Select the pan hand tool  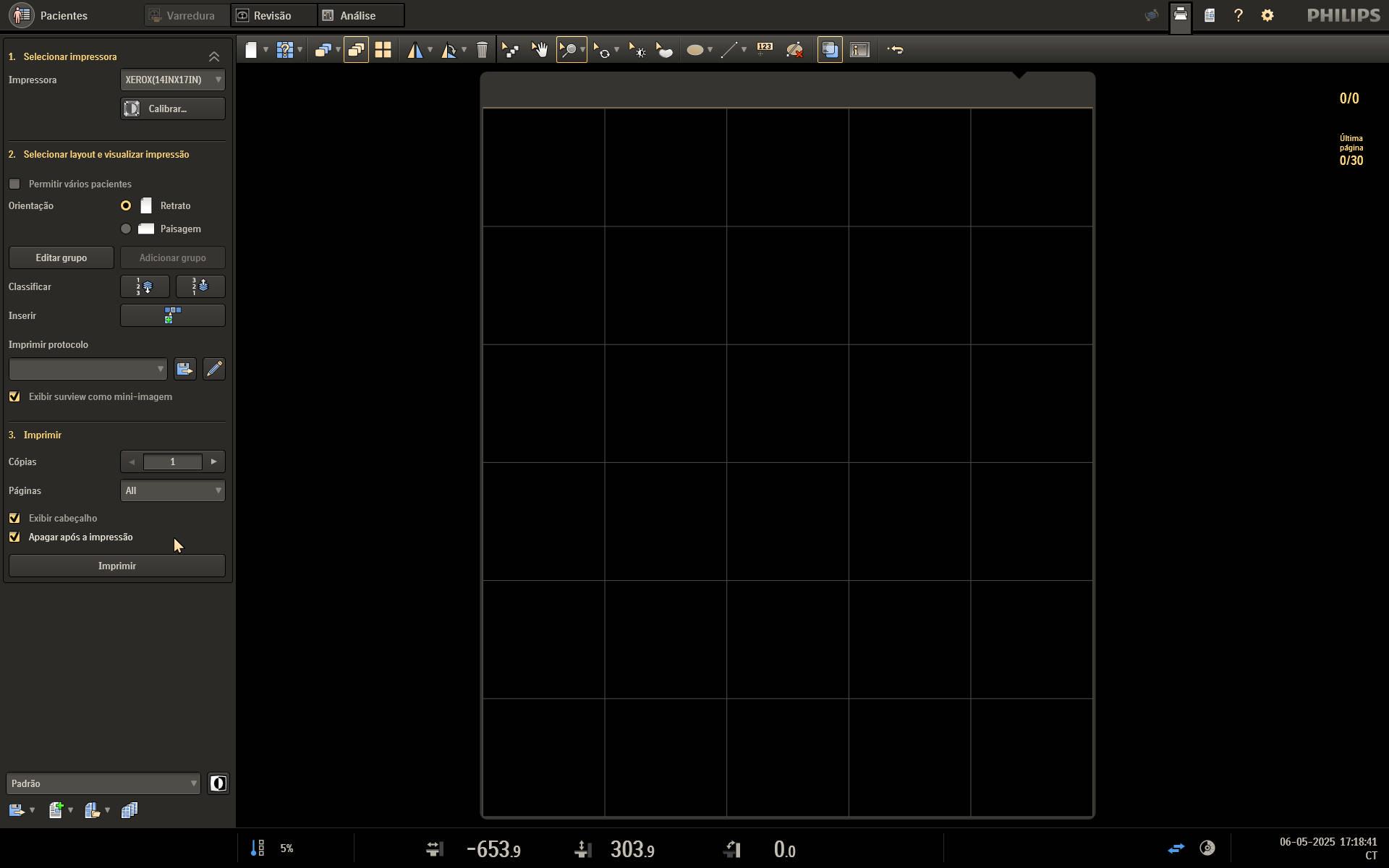pyautogui.click(x=539, y=50)
